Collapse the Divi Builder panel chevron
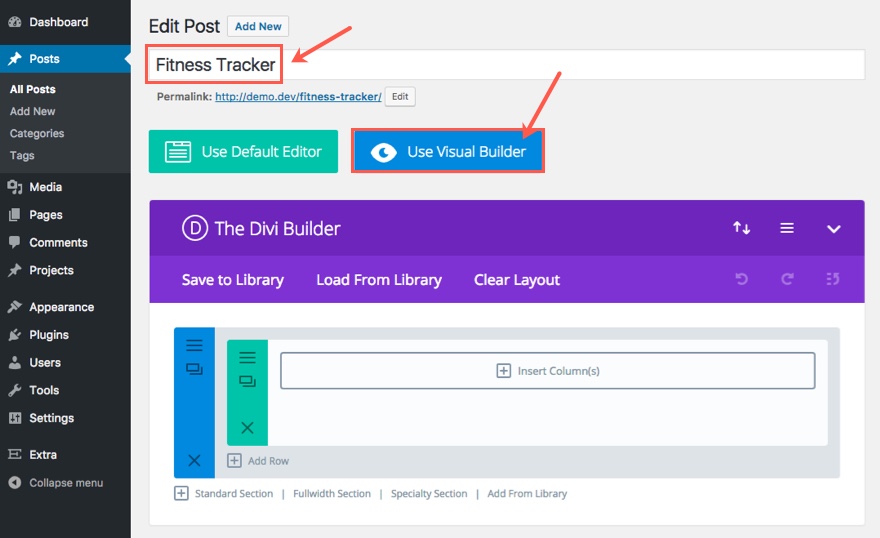 (x=833, y=228)
